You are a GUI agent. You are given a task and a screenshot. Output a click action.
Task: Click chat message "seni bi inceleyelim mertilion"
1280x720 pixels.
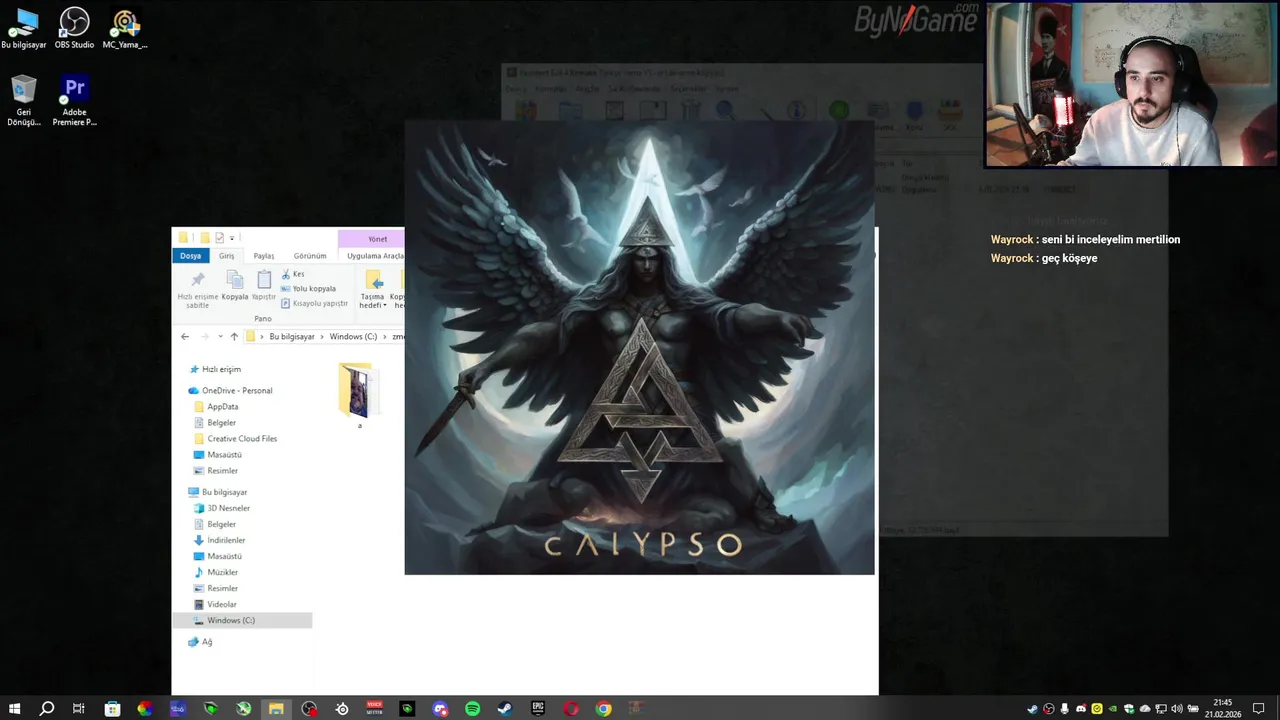tap(1111, 240)
